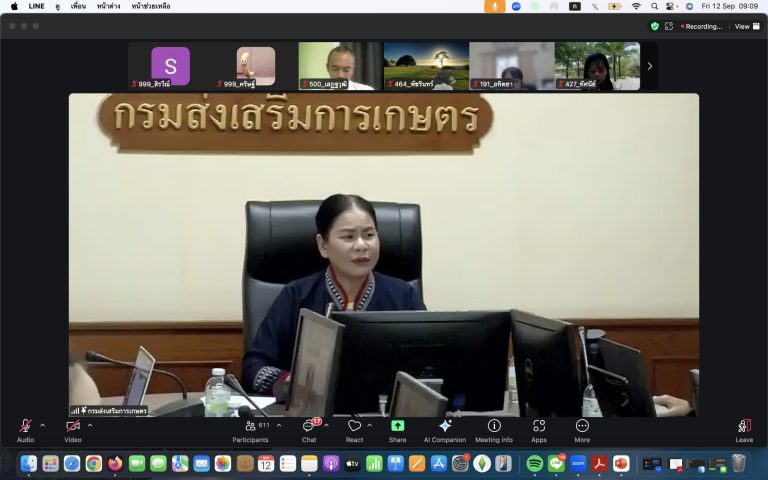
Task: Expand audio options arrow next to Audio
Action: tap(42, 425)
